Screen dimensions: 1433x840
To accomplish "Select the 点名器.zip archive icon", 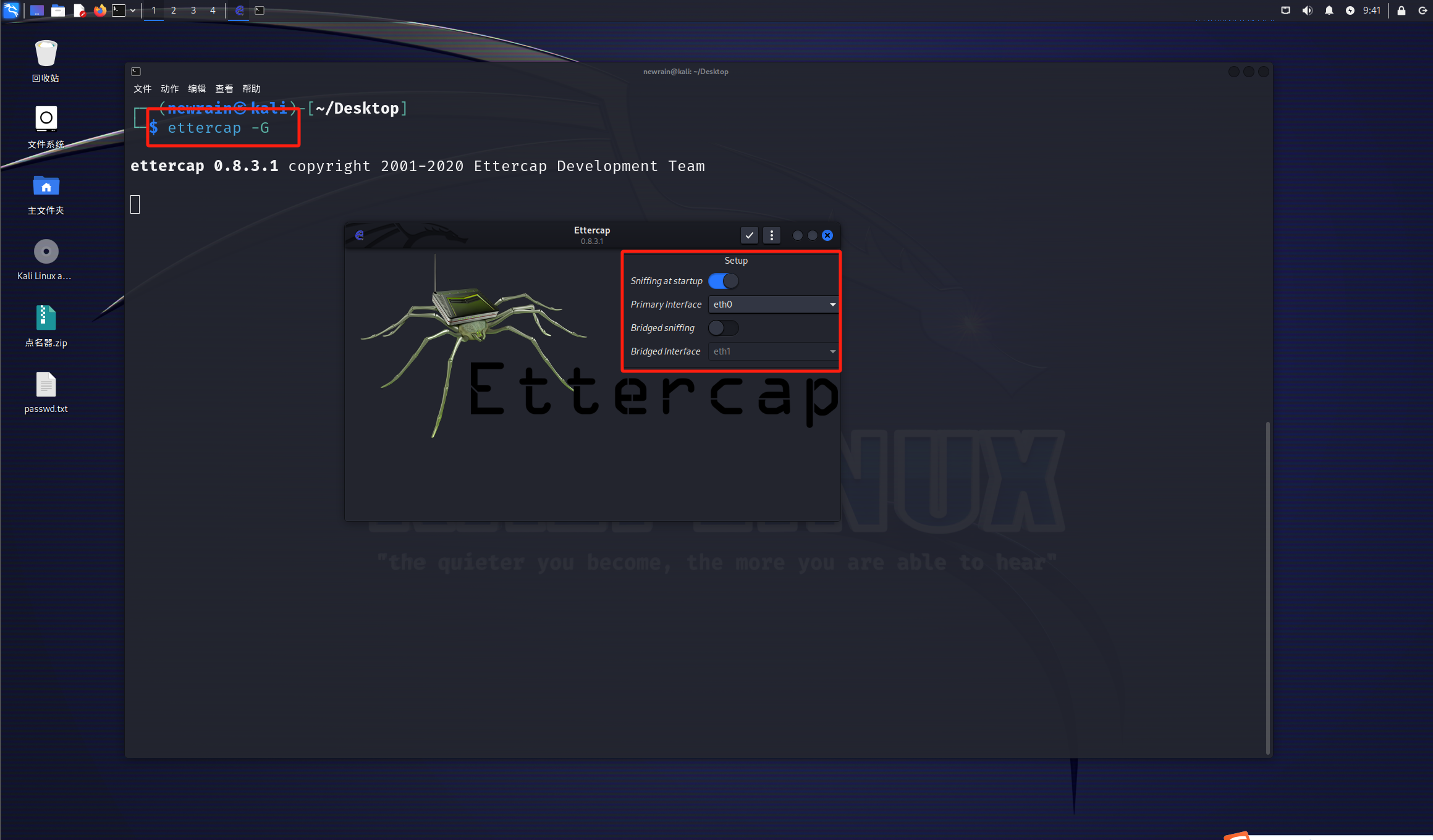I will coord(46,326).
